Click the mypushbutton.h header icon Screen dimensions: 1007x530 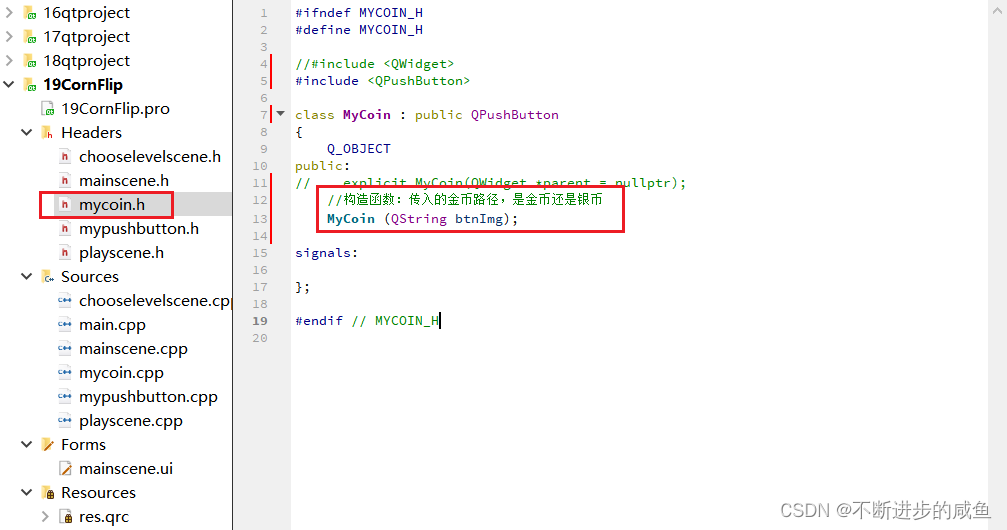click(x=65, y=228)
